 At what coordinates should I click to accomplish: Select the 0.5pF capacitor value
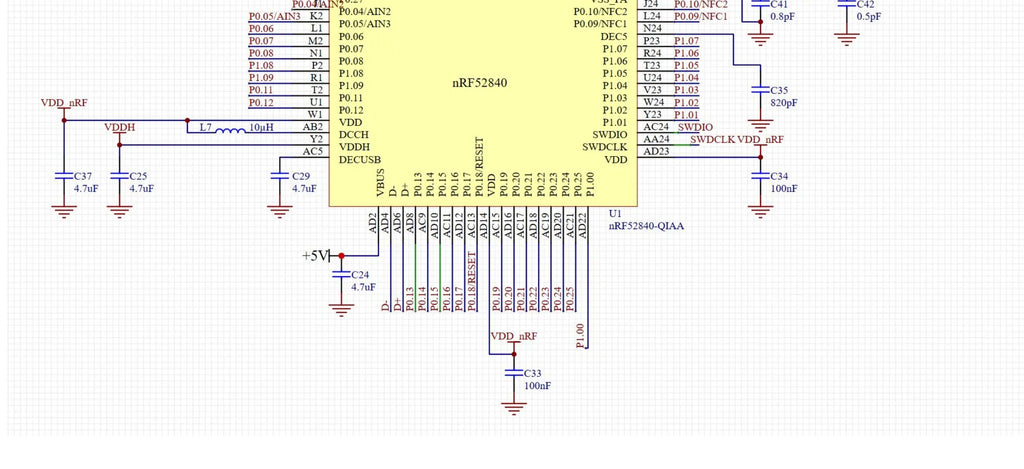[869, 16]
